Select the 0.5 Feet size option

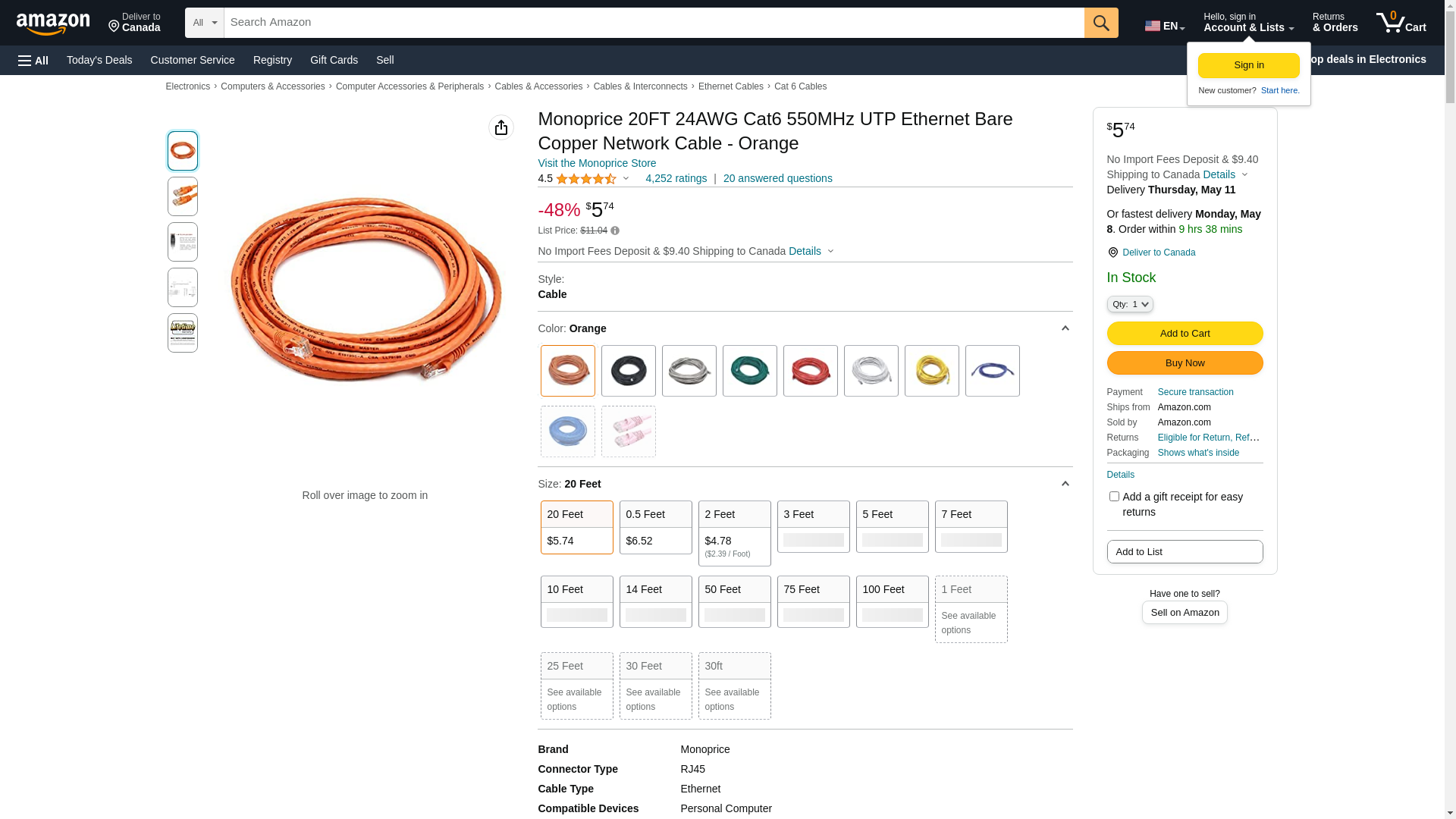[655, 527]
